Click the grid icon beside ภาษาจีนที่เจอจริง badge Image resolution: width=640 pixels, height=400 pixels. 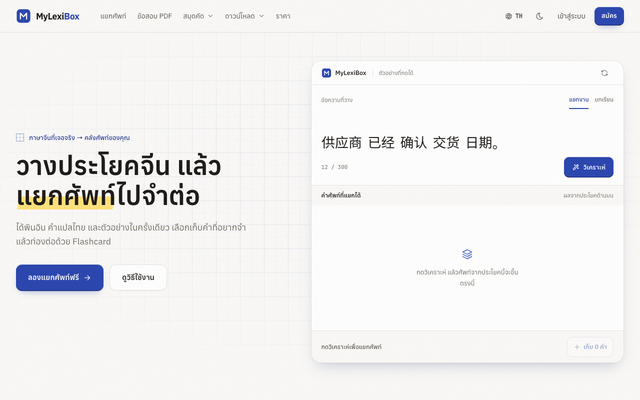point(20,138)
